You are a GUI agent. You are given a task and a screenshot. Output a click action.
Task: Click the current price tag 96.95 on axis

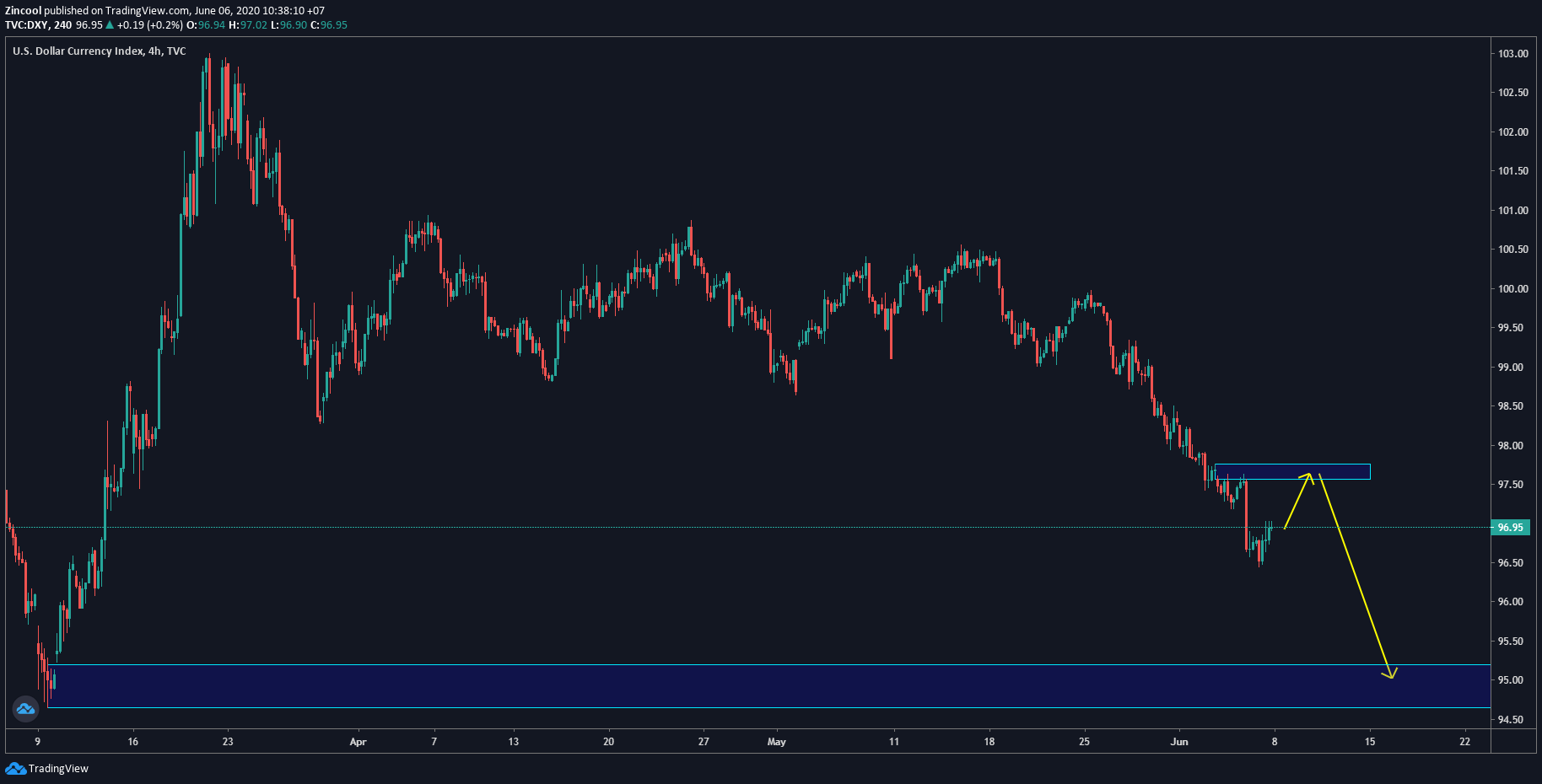point(1510,528)
